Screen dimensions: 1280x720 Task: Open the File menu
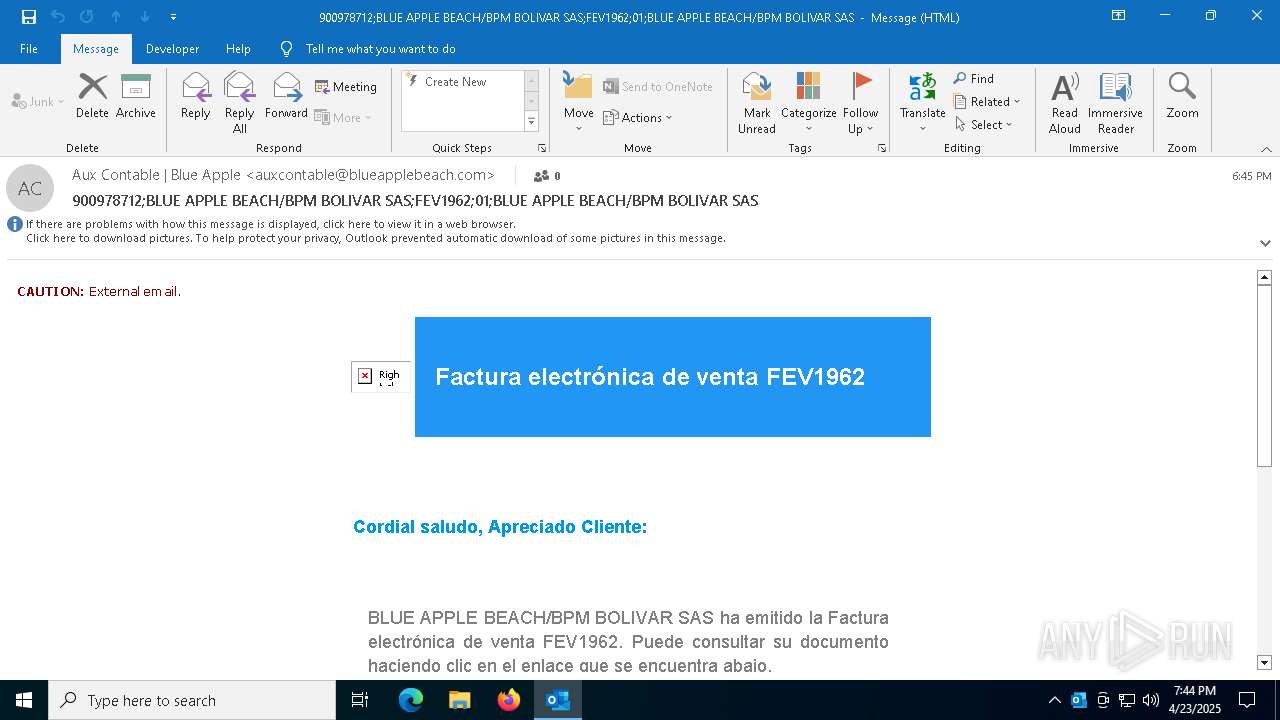click(29, 49)
